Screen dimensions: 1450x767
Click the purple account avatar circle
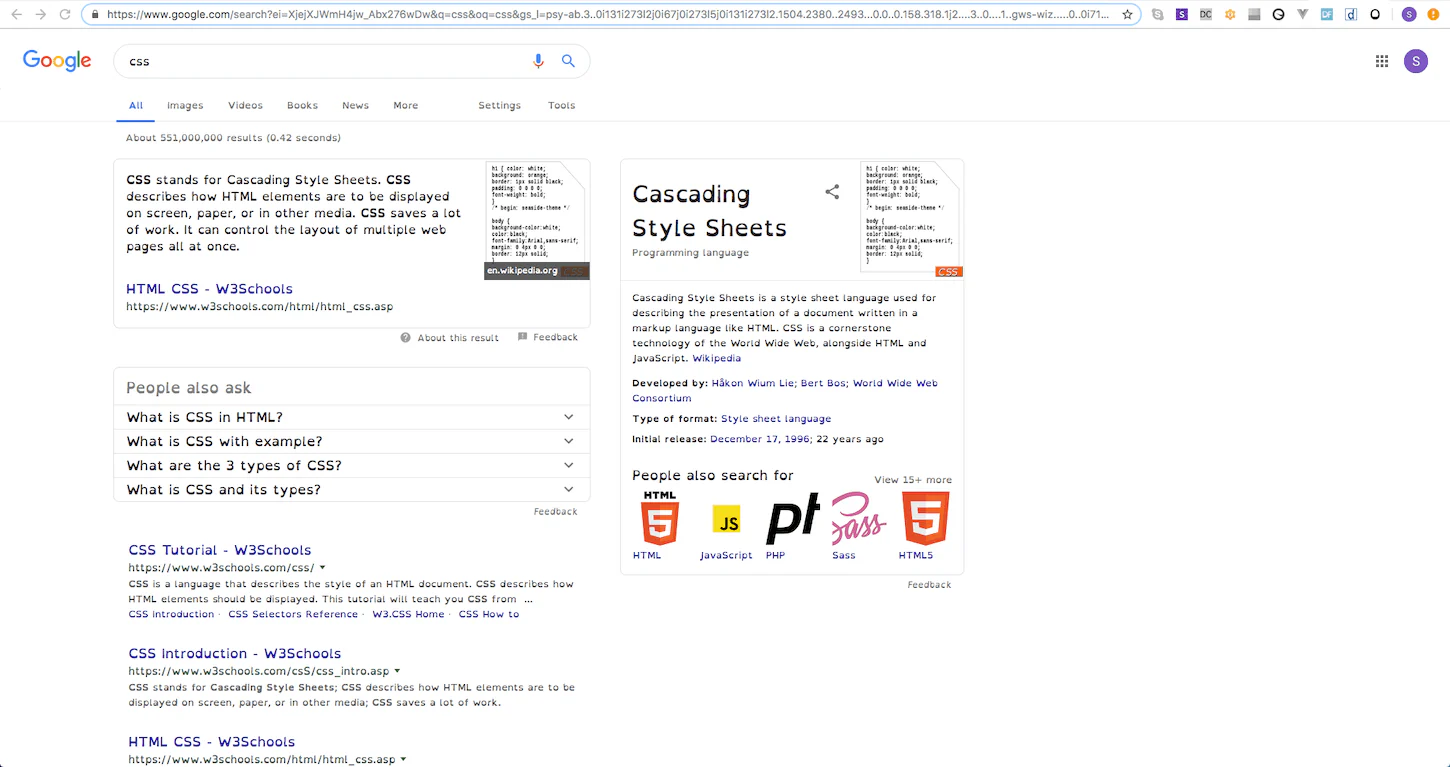(1416, 61)
